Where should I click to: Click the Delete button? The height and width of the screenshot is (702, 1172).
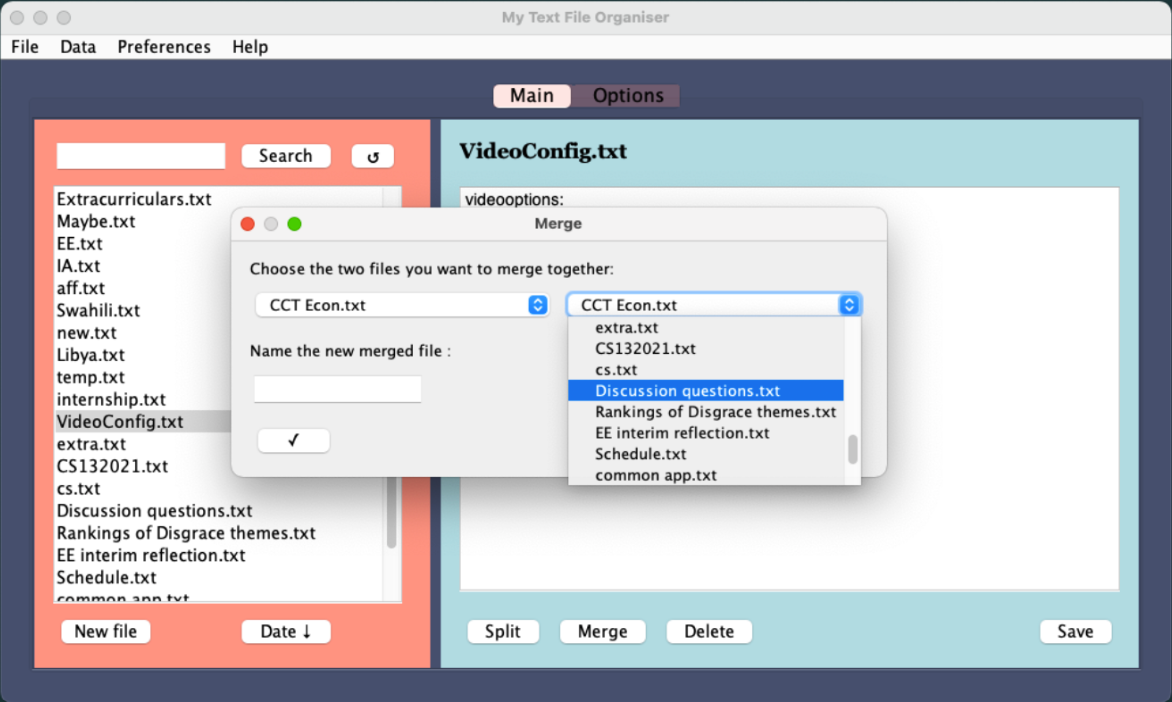709,632
